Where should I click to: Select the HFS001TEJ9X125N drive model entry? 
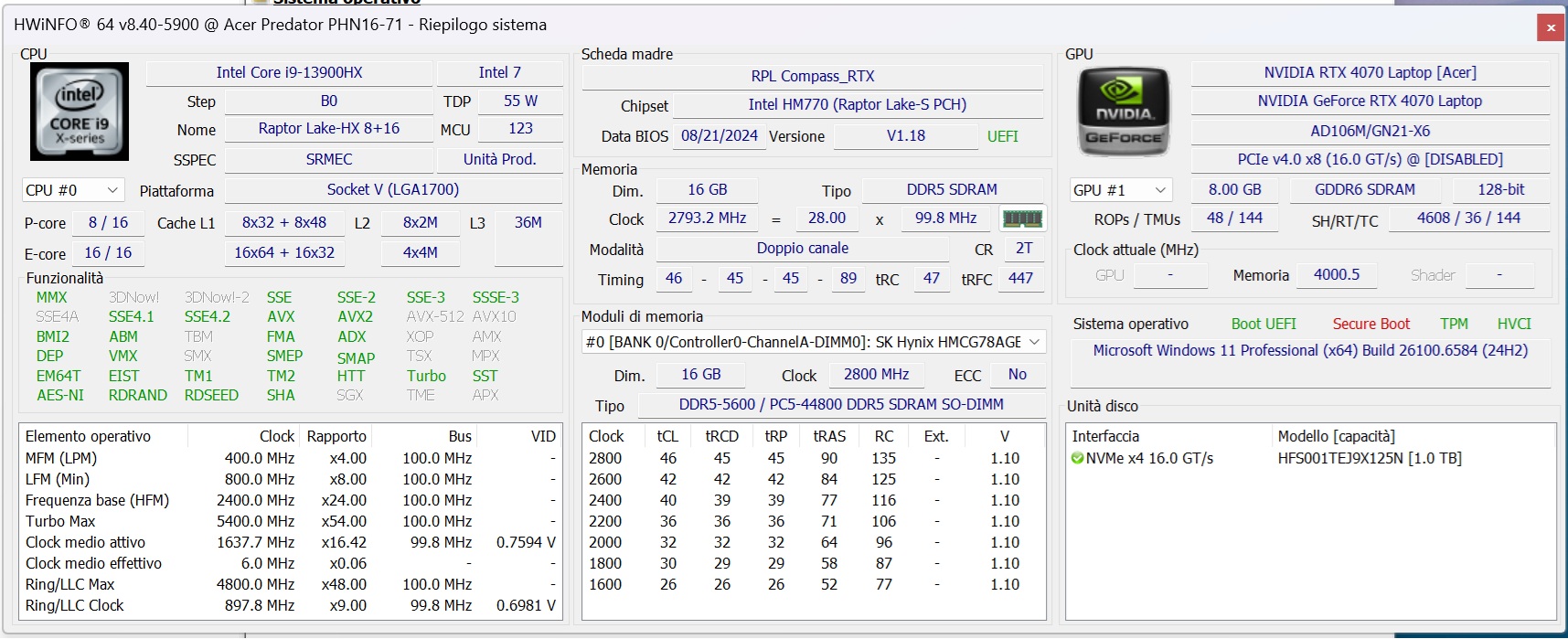pos(1370,458)
